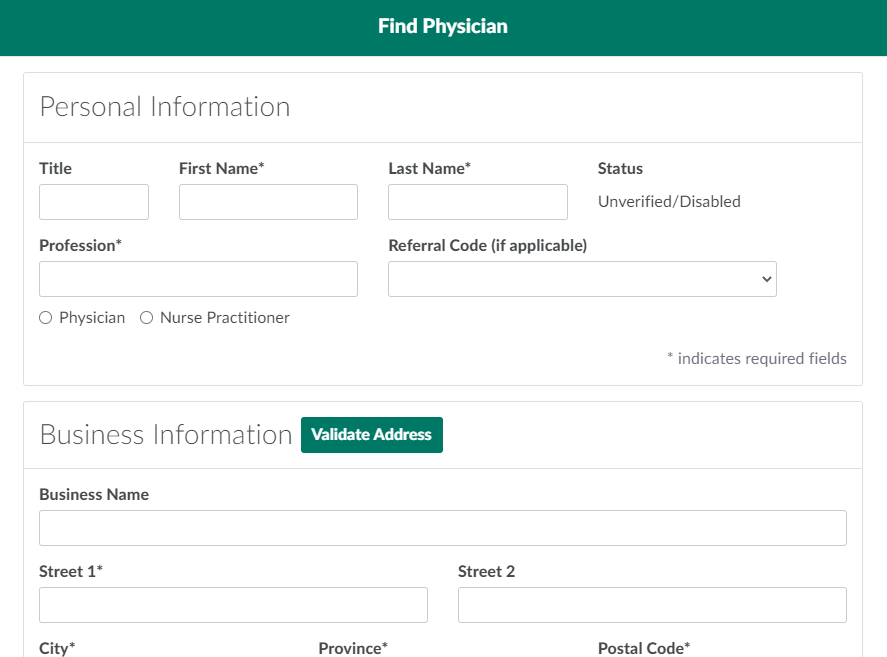The image size is (887, 657).
Task: Select the Profession input box
Action: coord(198,279)
